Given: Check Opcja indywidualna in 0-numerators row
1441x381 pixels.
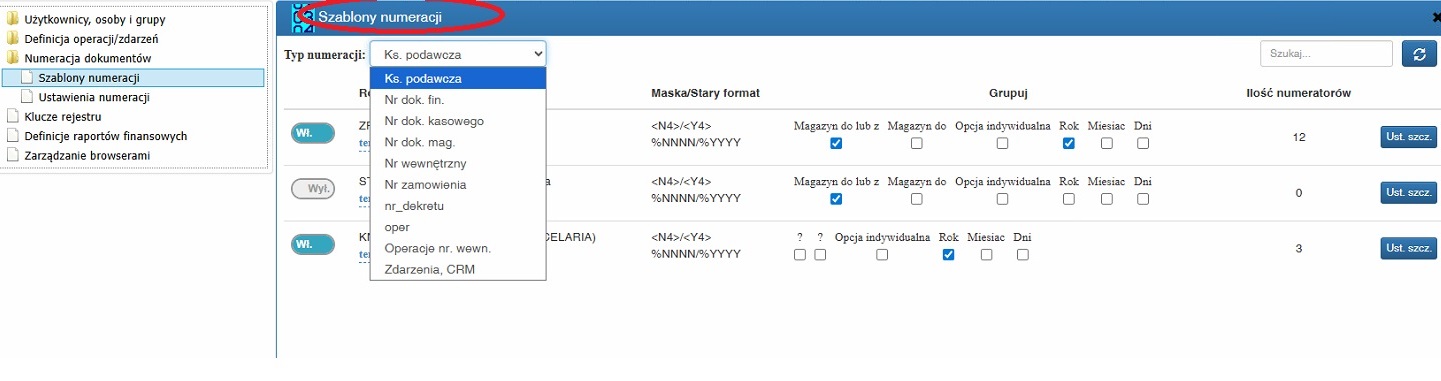Looking at the screenshot, I should (x=1002, y=199).
